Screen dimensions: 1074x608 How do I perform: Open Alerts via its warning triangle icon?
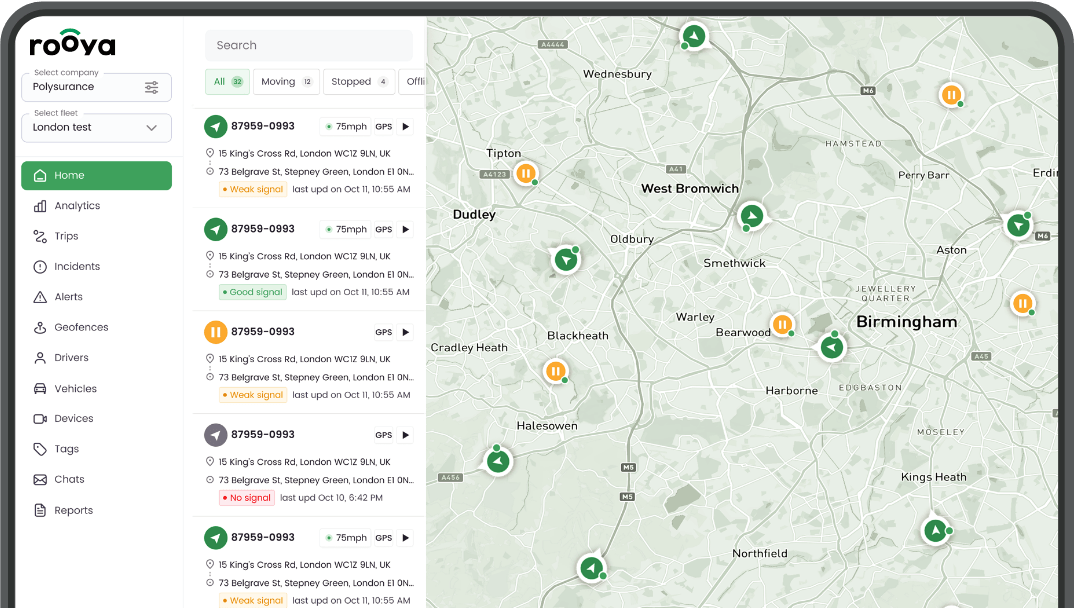[x=40, y=297]
